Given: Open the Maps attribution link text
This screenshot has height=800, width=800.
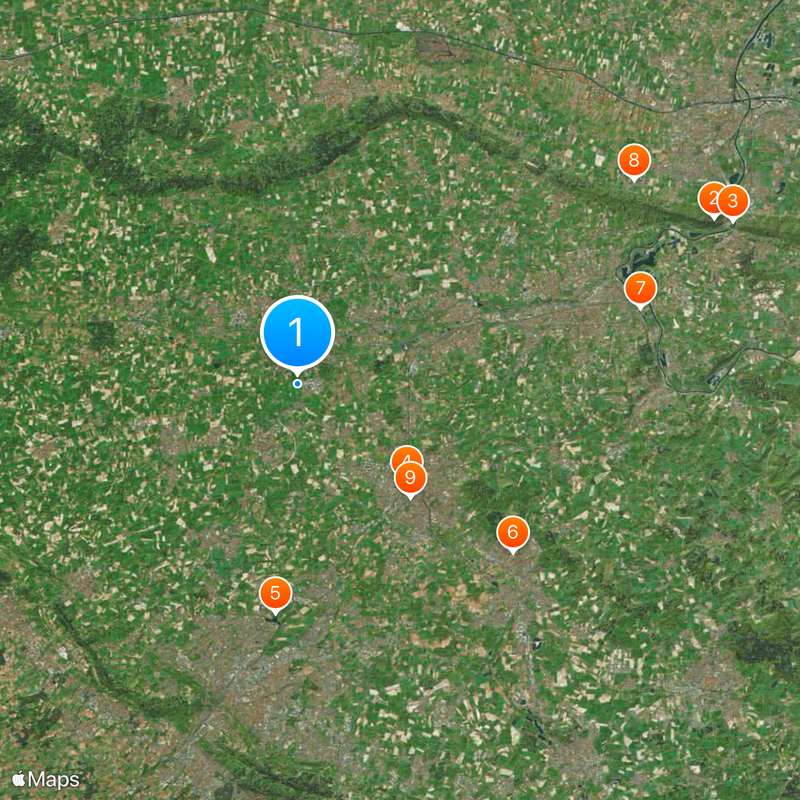Looking at the screenshot, I should coord(54,779).
